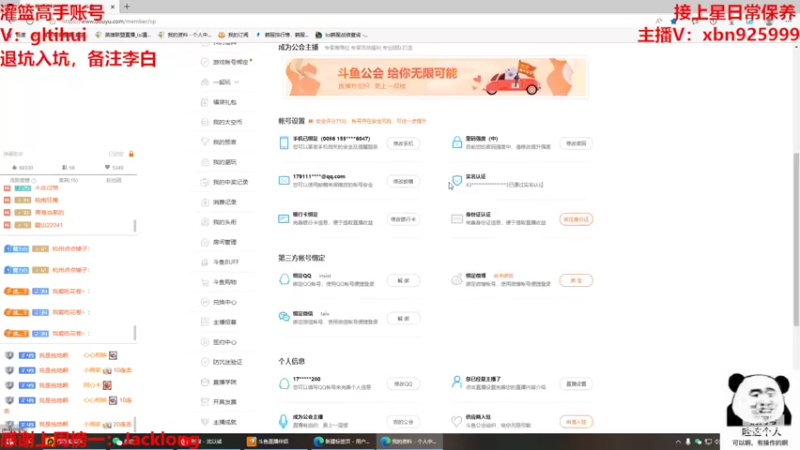Click the orange ID card verification button
The height and width of the screenshot is (450, 800).
click(576, 219)
